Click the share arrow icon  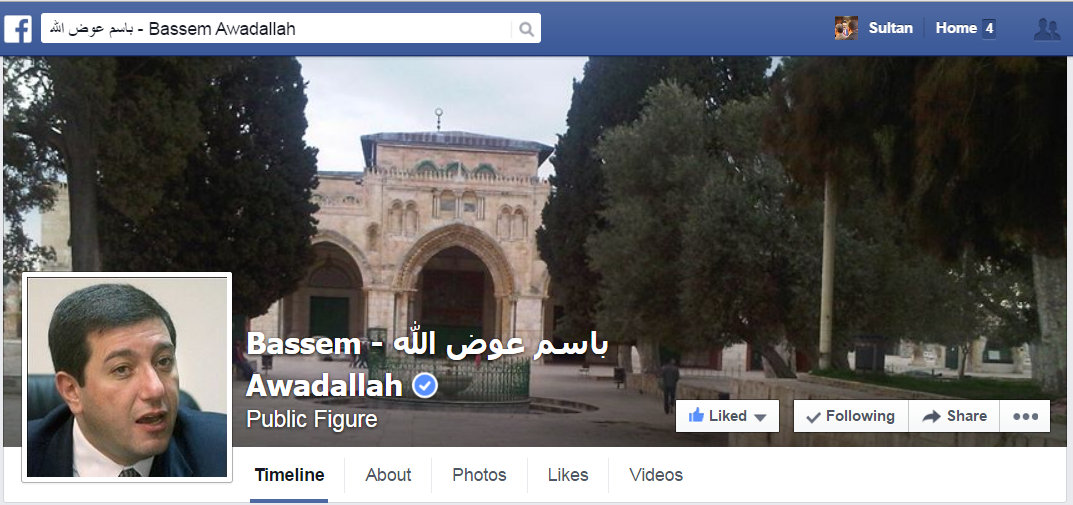931,416
